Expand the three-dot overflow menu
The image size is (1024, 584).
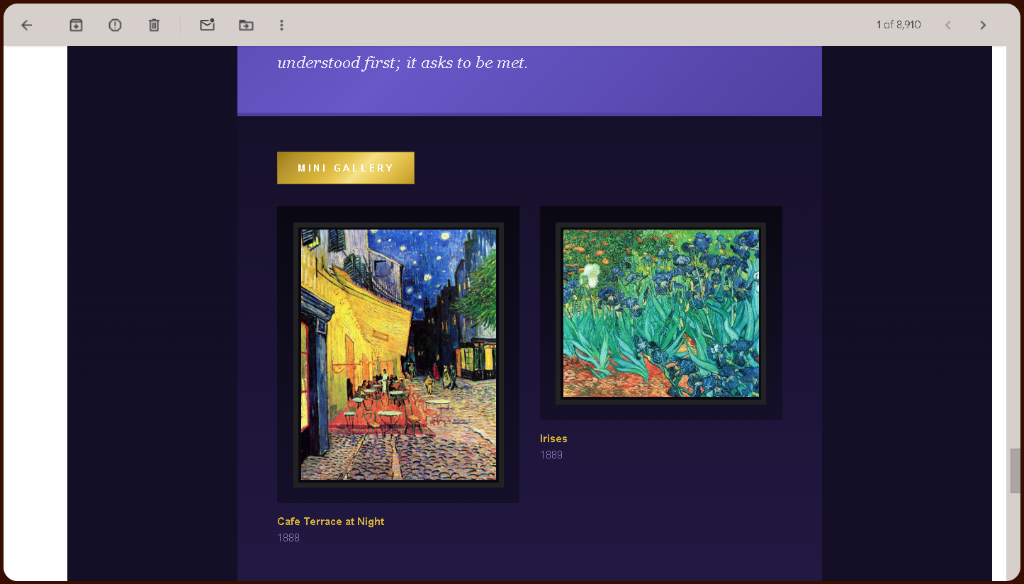click(x=281, y=25)
